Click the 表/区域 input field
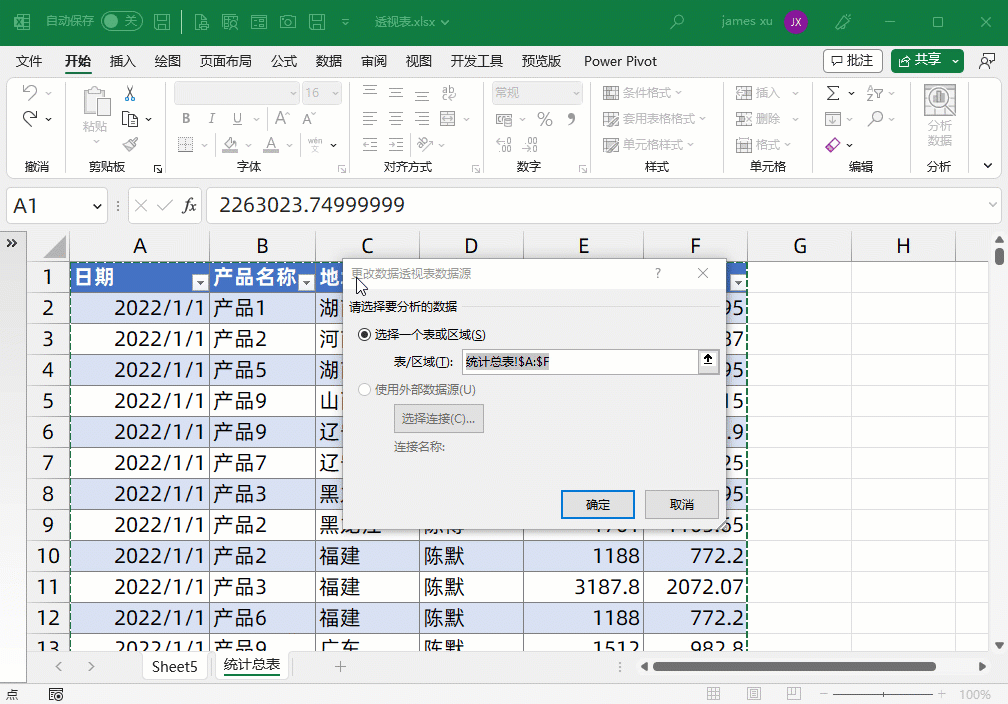The image size is (1008, 704). [x=580, y=361]
